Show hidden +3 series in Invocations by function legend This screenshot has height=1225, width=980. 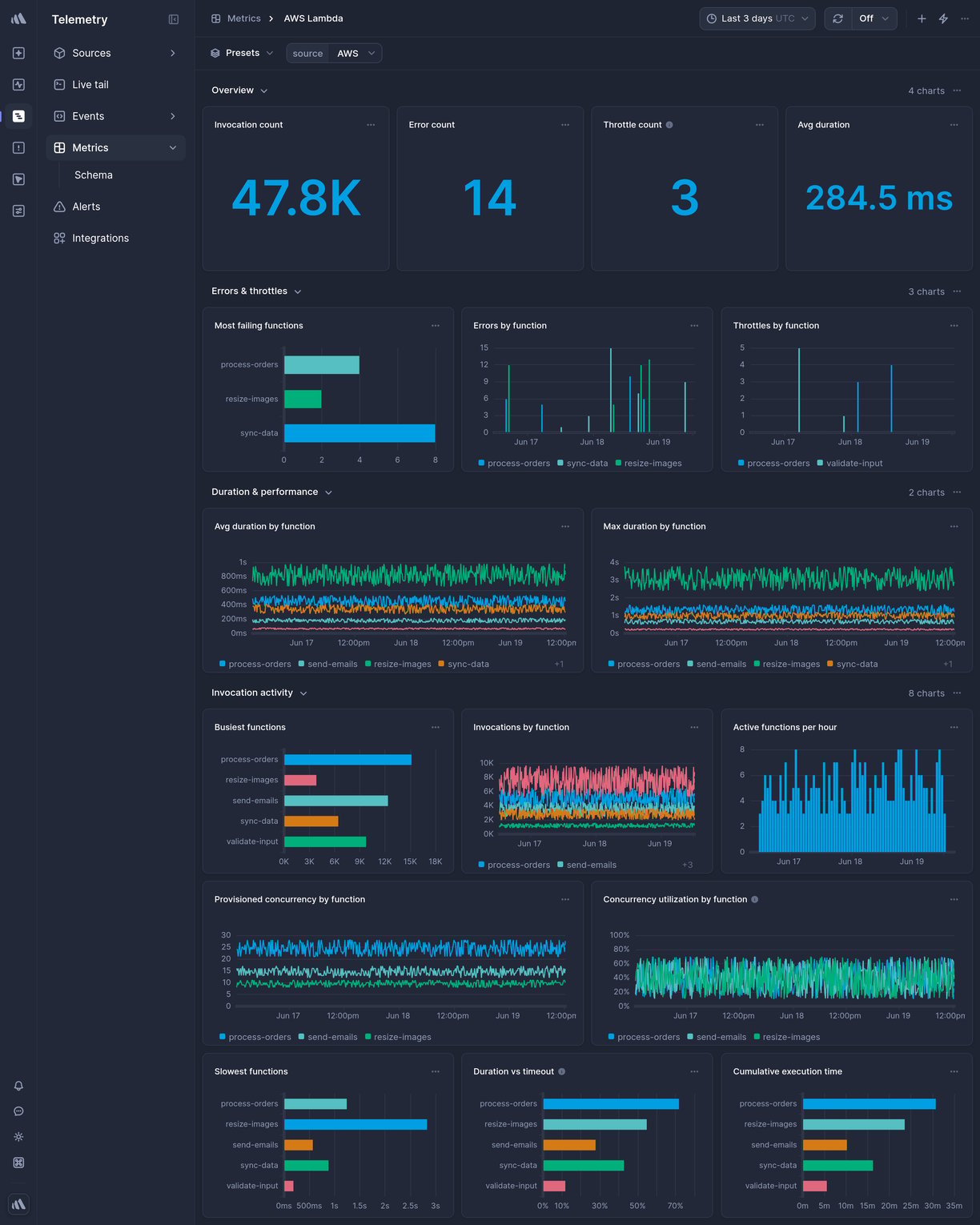tap(687, 865)
